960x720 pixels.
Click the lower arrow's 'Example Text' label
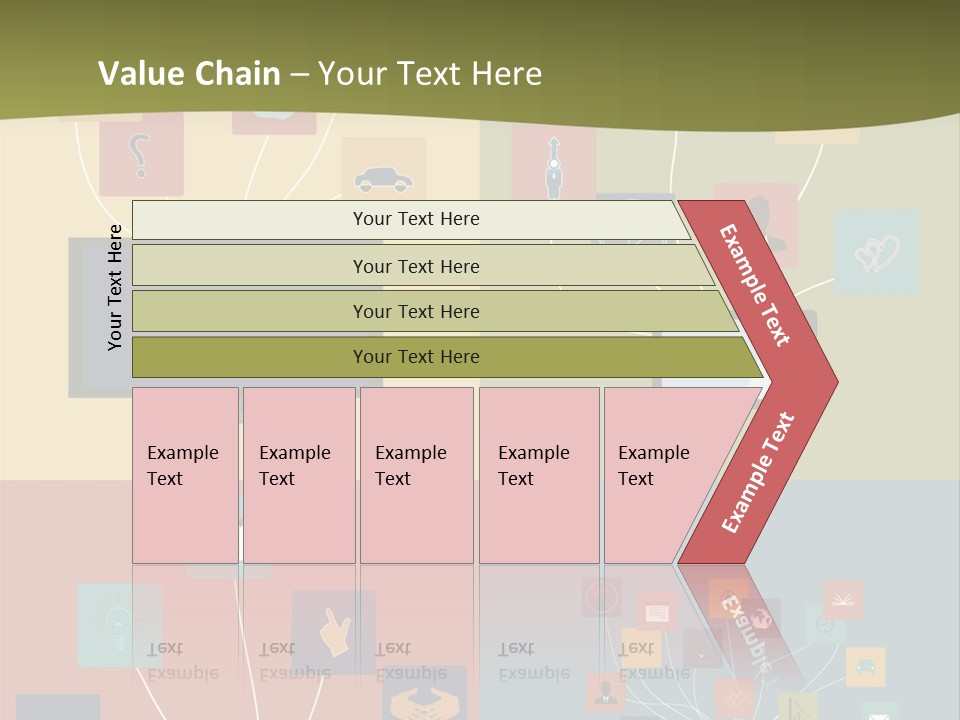pos(758,473)
